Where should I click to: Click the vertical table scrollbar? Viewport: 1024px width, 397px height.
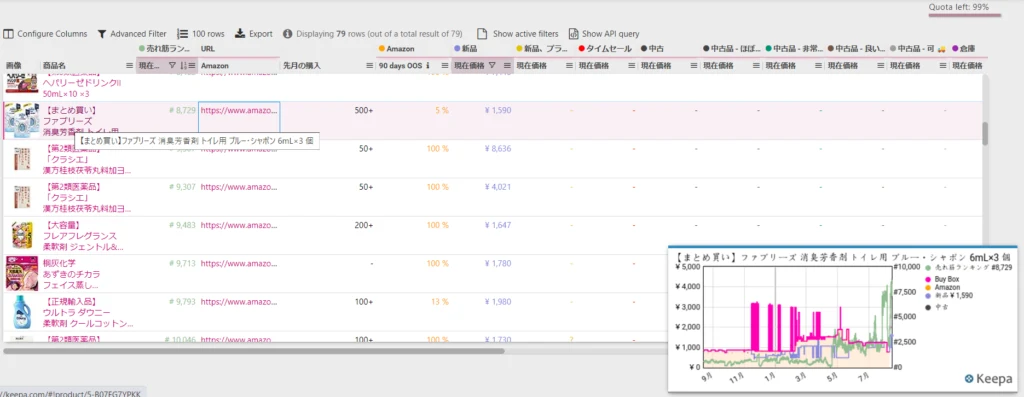pyautogui.click(x=985, y=133)
